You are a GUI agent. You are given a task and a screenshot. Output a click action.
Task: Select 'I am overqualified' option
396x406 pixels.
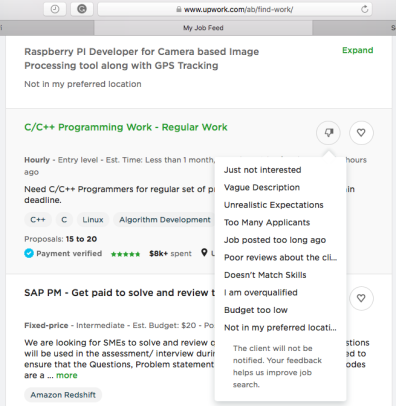(x=261, y=293)
